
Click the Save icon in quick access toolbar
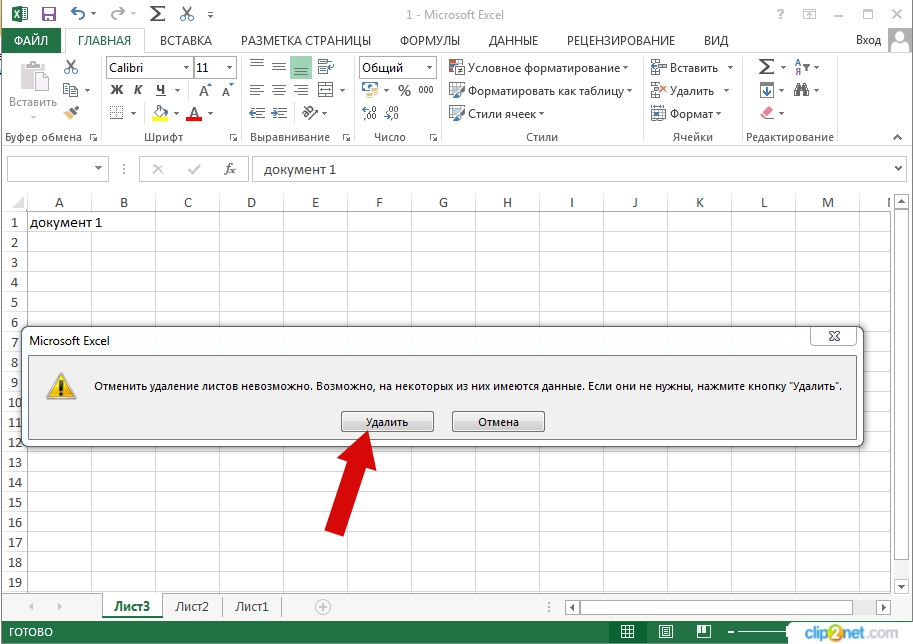point(49,14)
